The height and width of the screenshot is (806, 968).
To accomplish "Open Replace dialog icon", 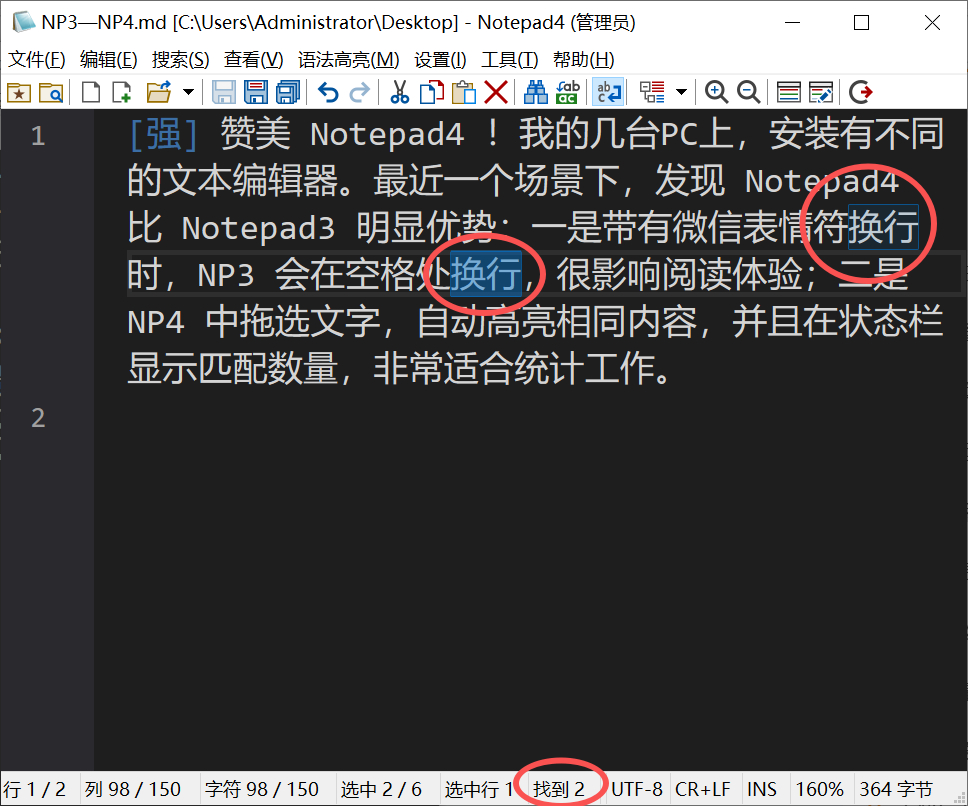I will pos(567,93).
